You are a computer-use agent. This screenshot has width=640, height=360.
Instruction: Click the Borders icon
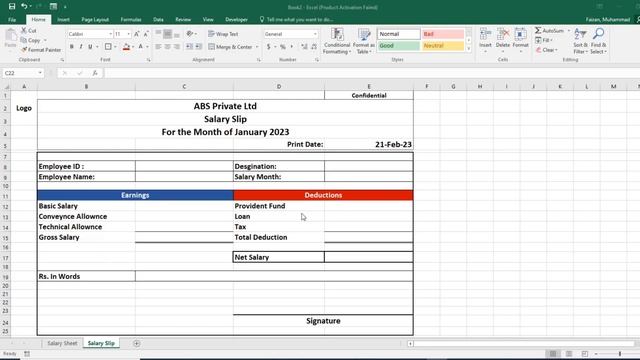108,47
